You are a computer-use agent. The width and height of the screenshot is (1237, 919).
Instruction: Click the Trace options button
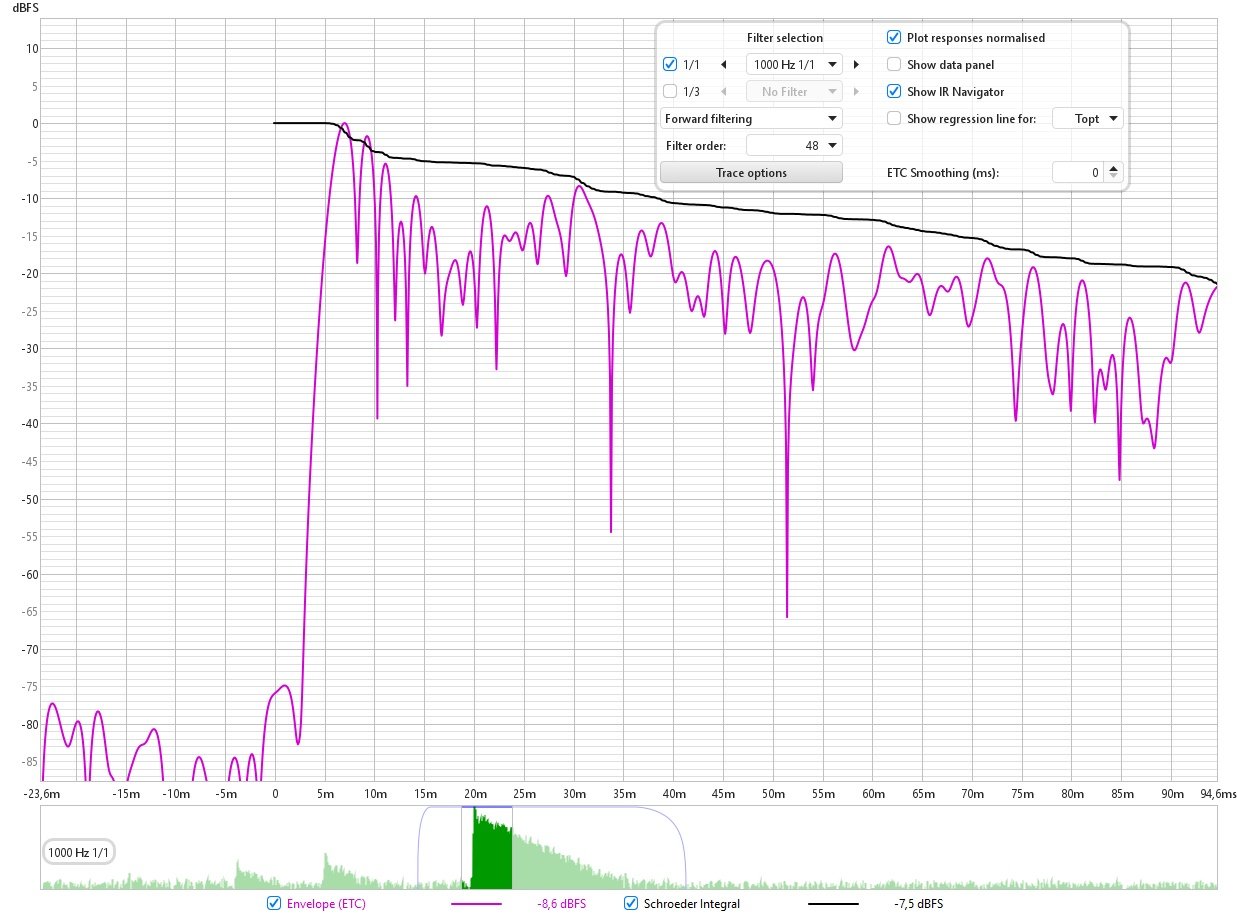(x=751, y=173)
